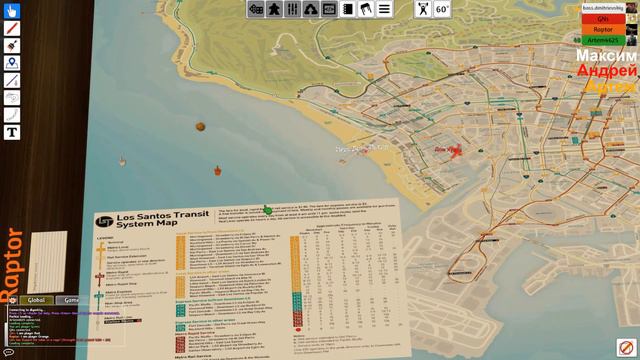Select the Line measuring tool
640x360 pixels.
12,80
